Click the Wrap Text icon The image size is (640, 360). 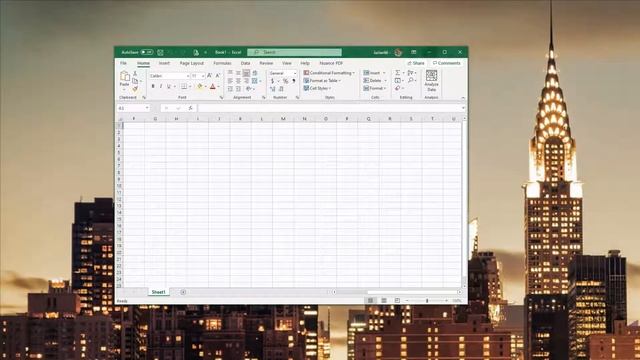[x=255, y=73]
